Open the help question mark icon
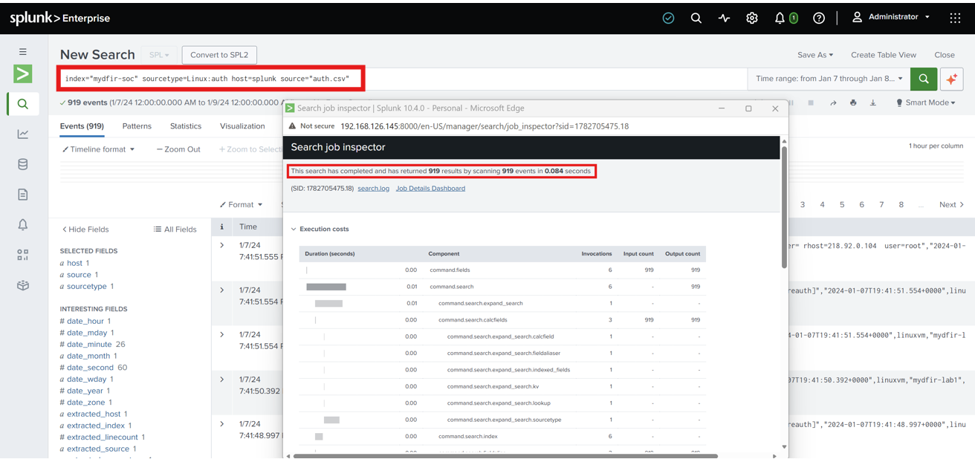 pyautogui.click(x=819, y=18)
